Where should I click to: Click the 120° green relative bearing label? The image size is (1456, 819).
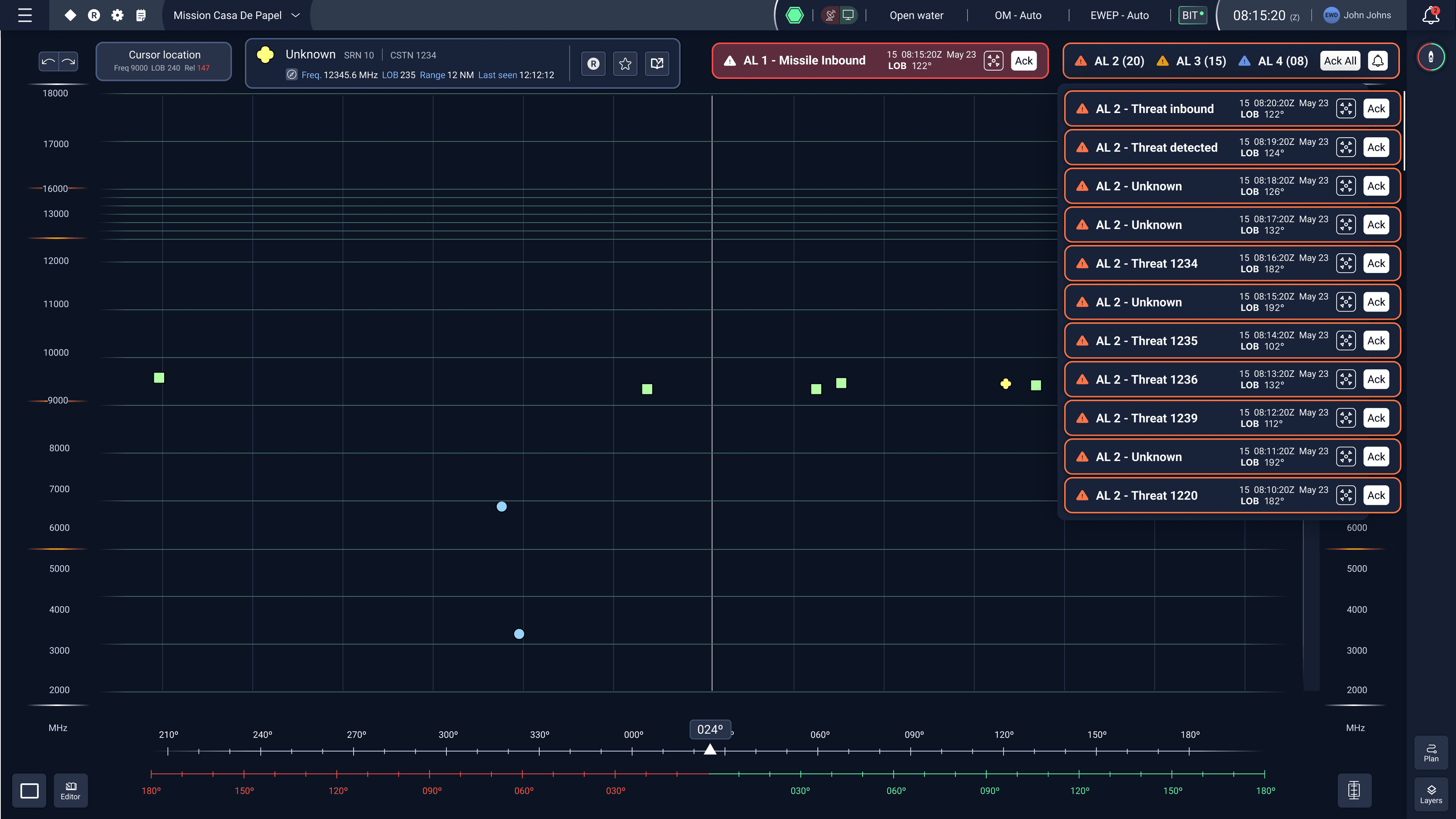point(1079,791)
